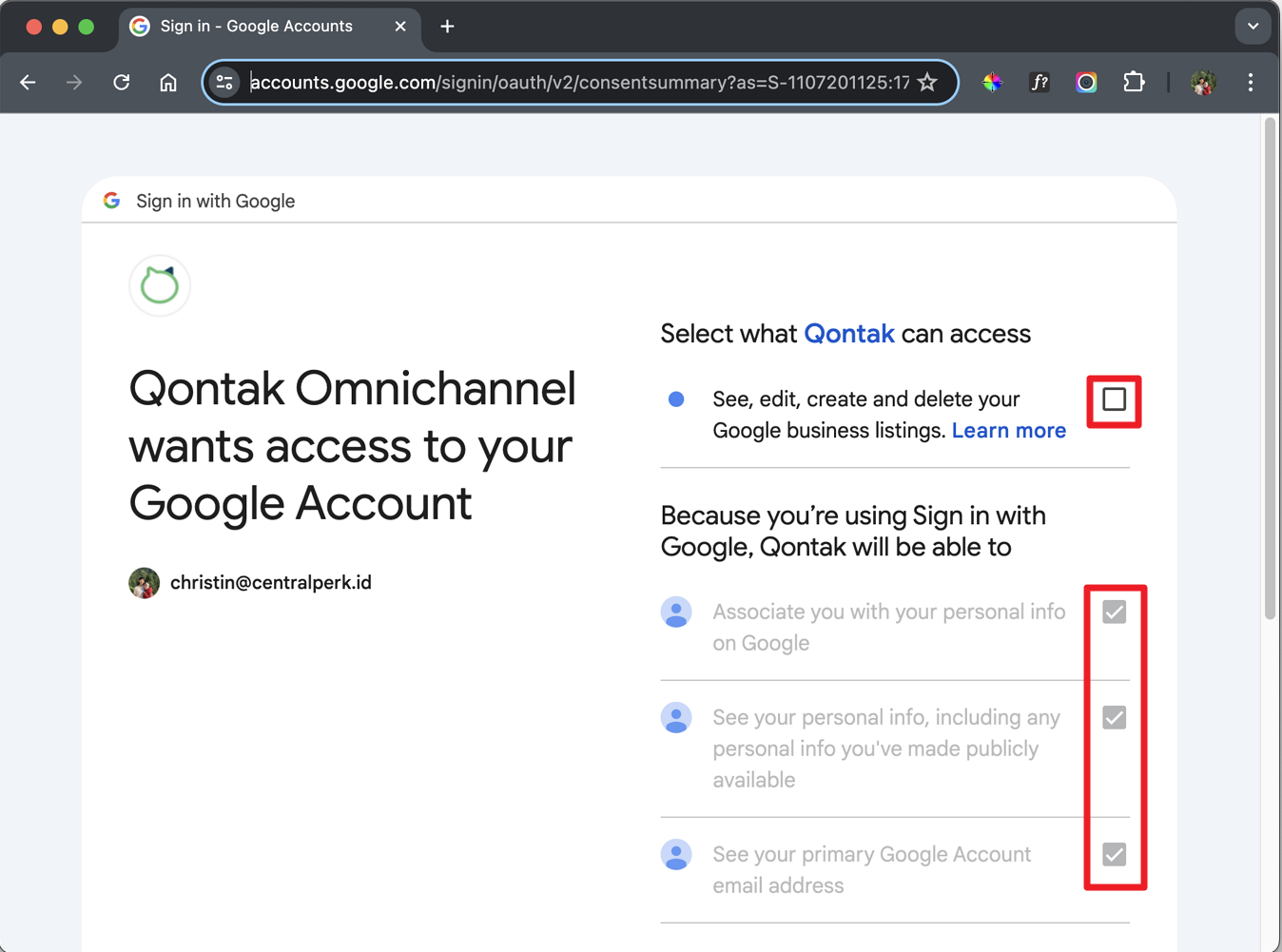Click person icon beside Associate you with personal info
The height and width of the screenshot is (952, 1282).
pyautogui.click(x=676, y=612)
